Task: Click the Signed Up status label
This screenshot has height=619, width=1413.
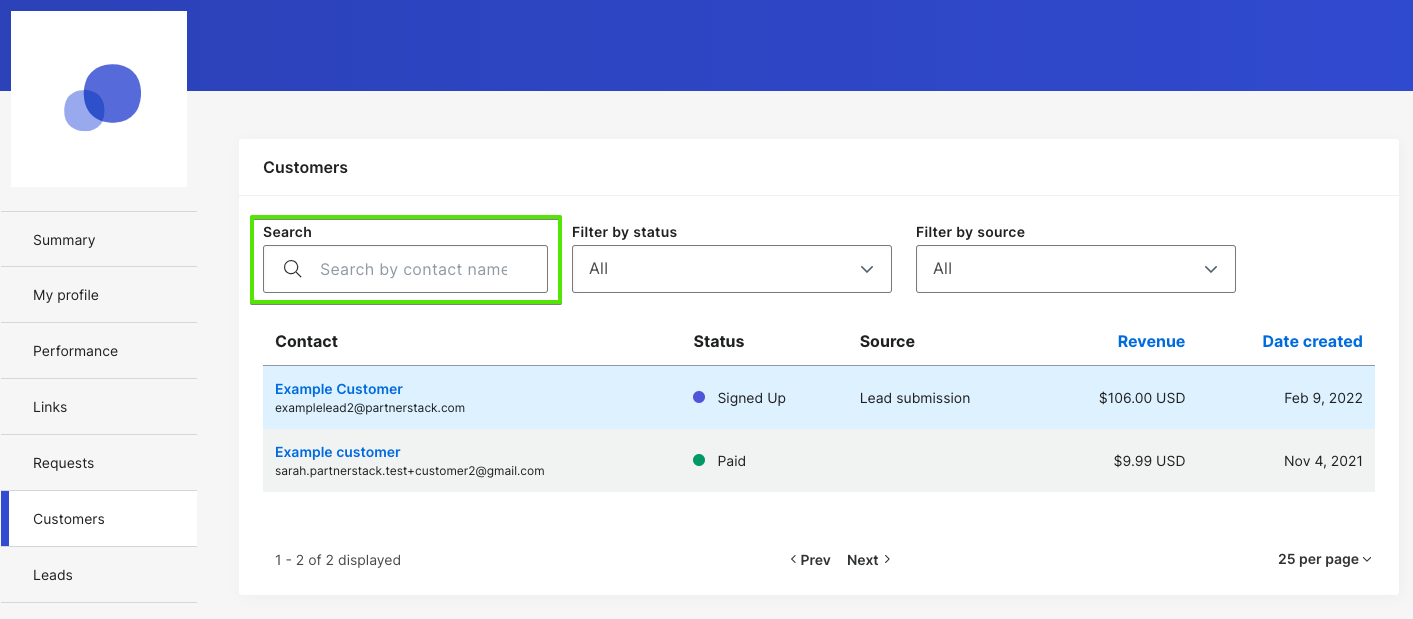Action: pos(751,398)
